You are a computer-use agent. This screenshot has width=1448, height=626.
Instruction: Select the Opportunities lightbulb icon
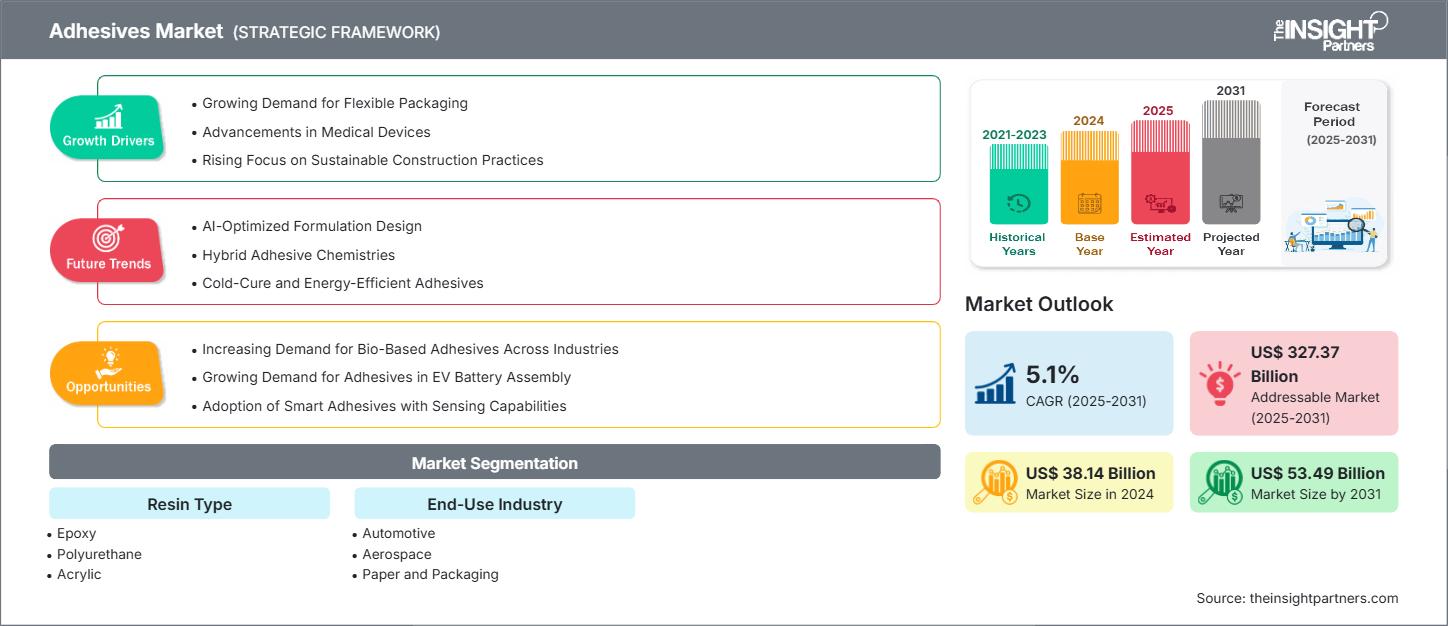click(x=110, y=363)
